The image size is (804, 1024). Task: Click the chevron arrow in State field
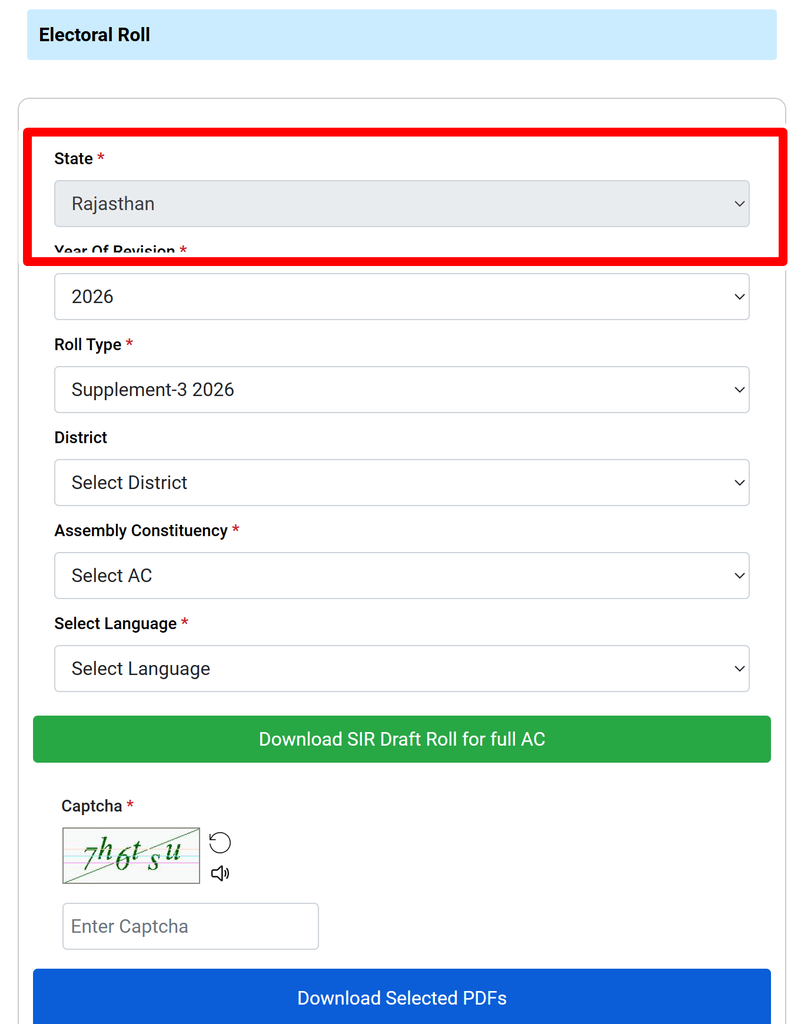click(739, 204)
